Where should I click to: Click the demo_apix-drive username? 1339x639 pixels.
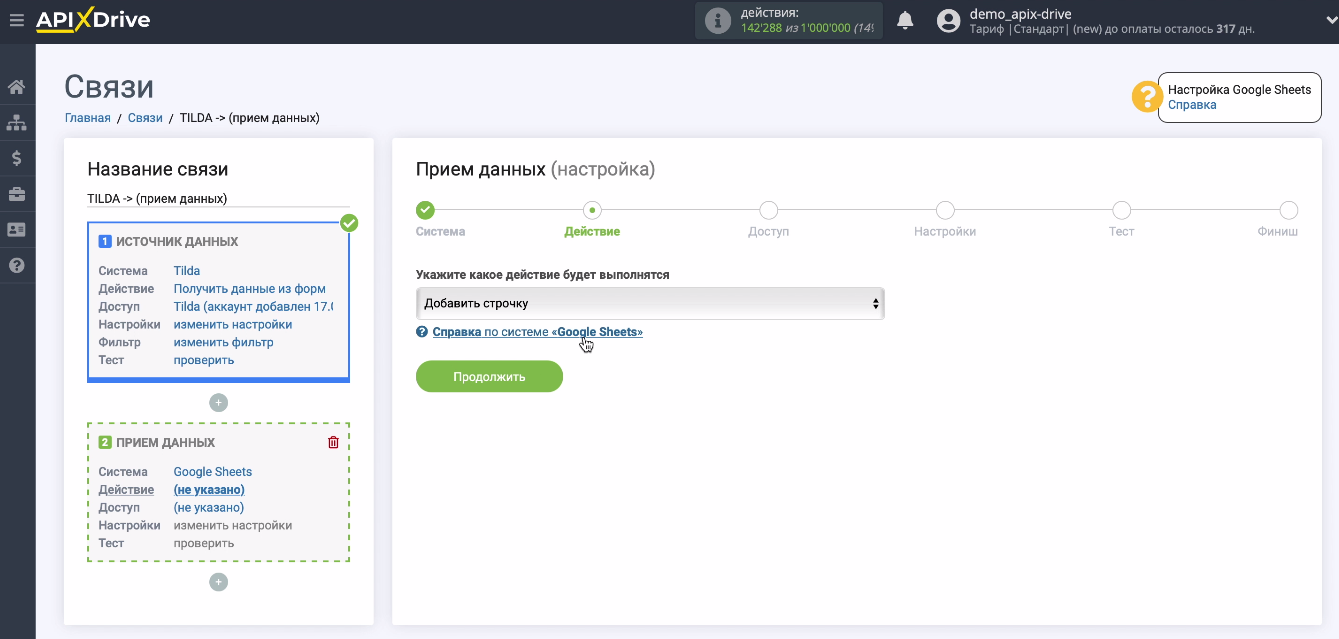1020,14
